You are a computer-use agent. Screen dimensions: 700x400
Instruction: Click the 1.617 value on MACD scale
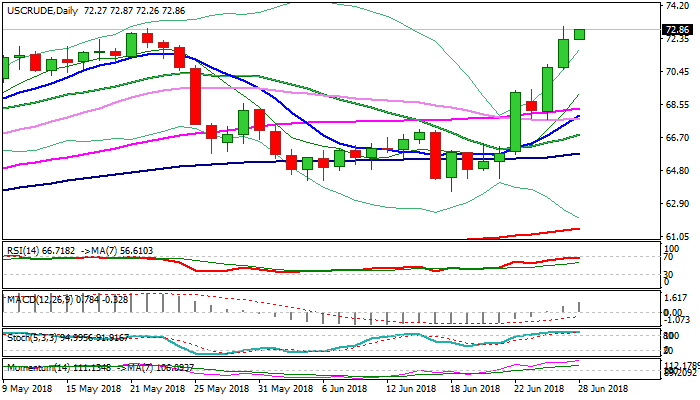click(677, 298)
